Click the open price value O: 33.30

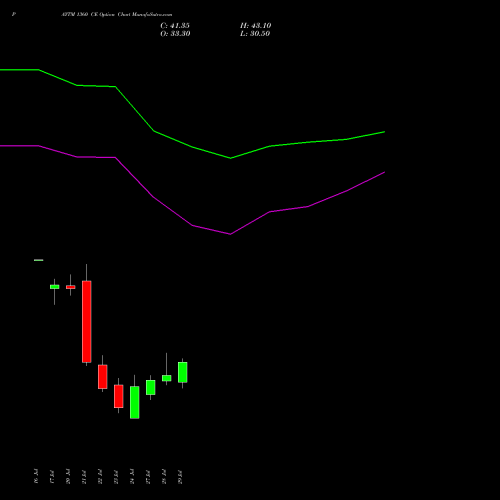(175, 34)
